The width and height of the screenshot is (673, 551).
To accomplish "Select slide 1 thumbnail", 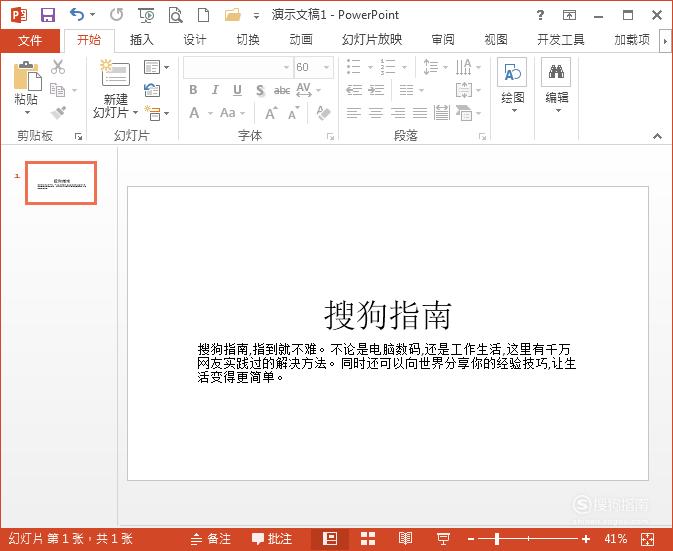I will [x=61, y=183].
